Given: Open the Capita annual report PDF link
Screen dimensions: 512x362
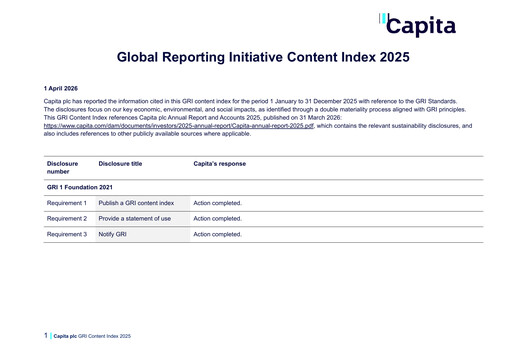Looking at the screenshot, I should click(179, 126).
